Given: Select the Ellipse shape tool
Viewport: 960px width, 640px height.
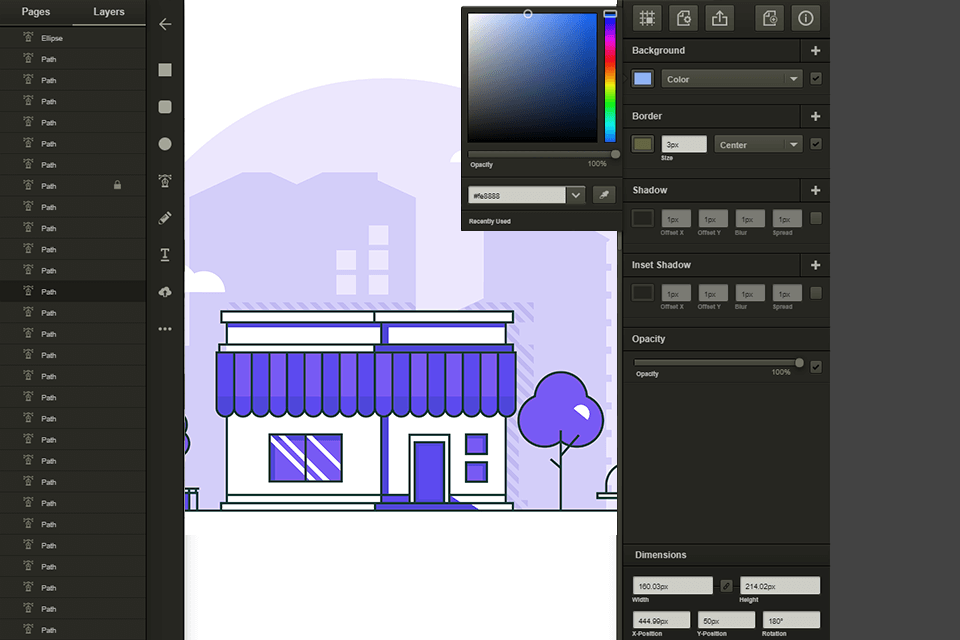Looking at the screenshot, I should click(165, 144).
